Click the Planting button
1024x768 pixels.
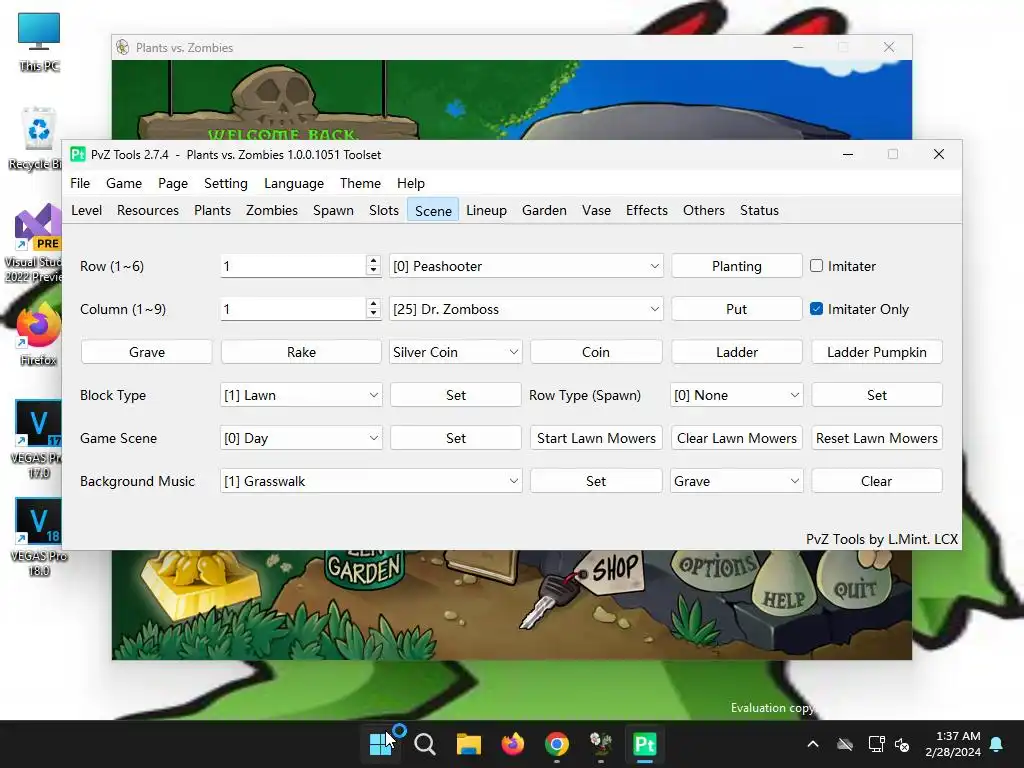pos(737,266)
